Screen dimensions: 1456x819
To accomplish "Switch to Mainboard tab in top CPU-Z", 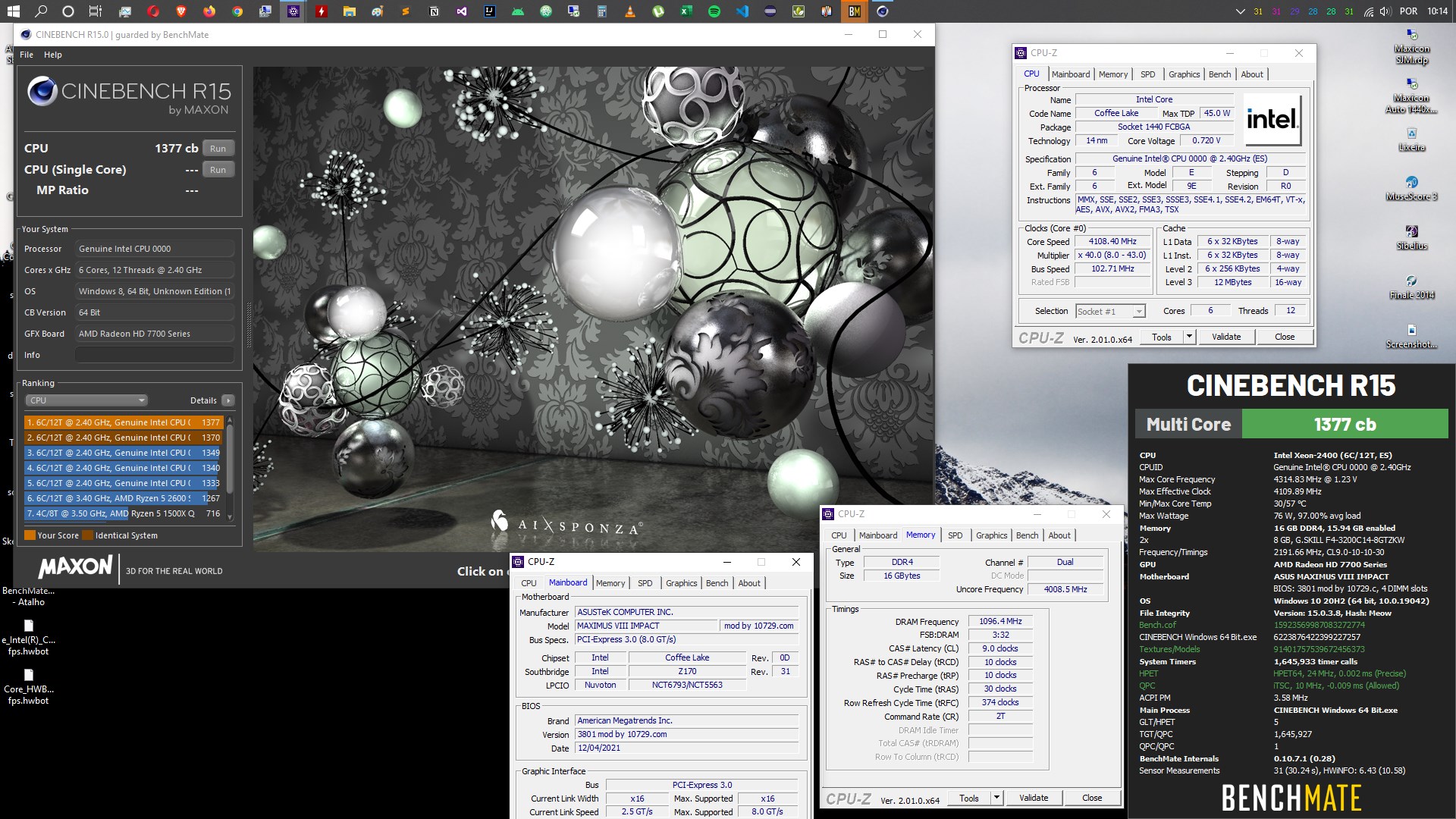I will [1071, 74].
